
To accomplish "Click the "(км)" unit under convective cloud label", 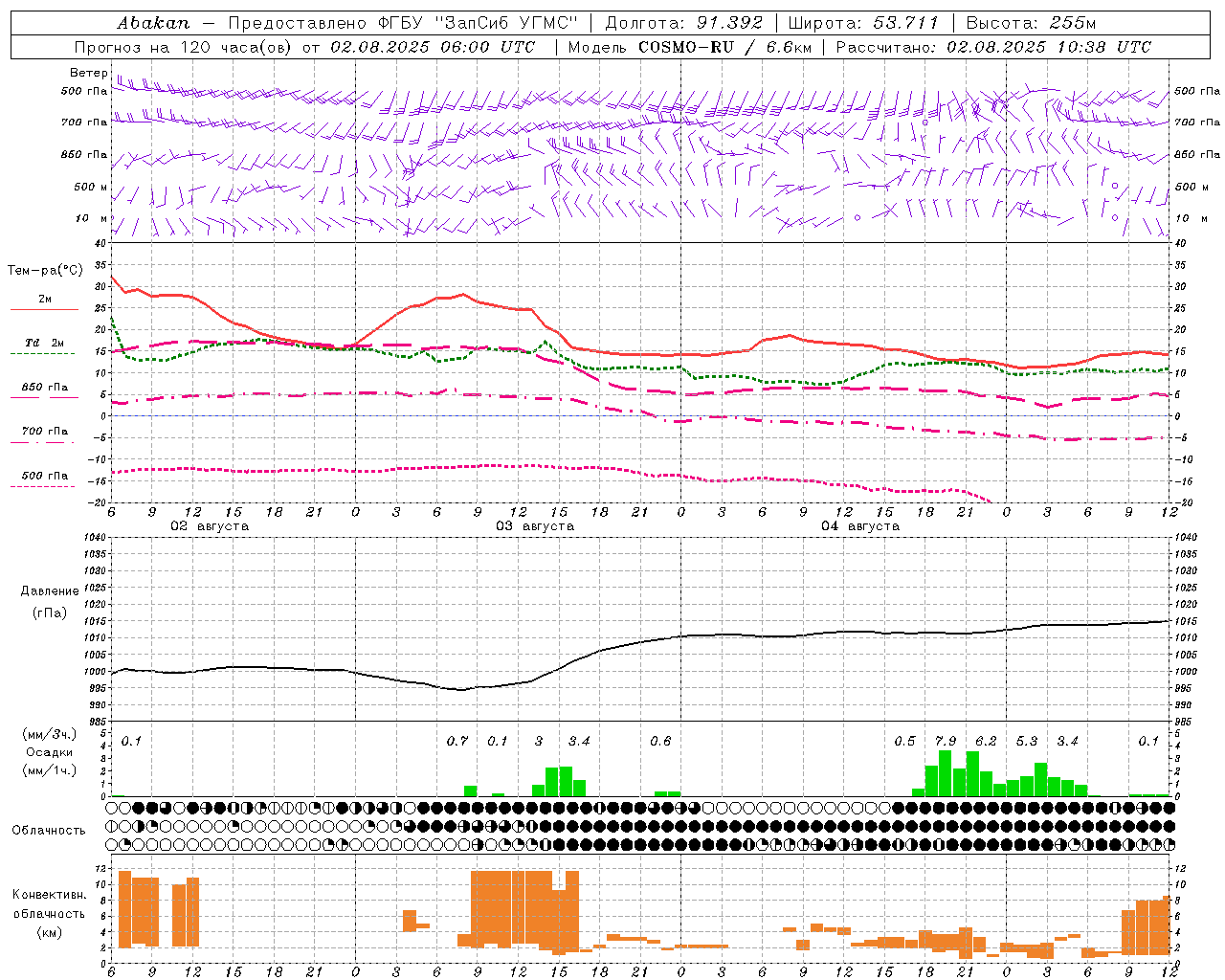I will pos(50,932).
